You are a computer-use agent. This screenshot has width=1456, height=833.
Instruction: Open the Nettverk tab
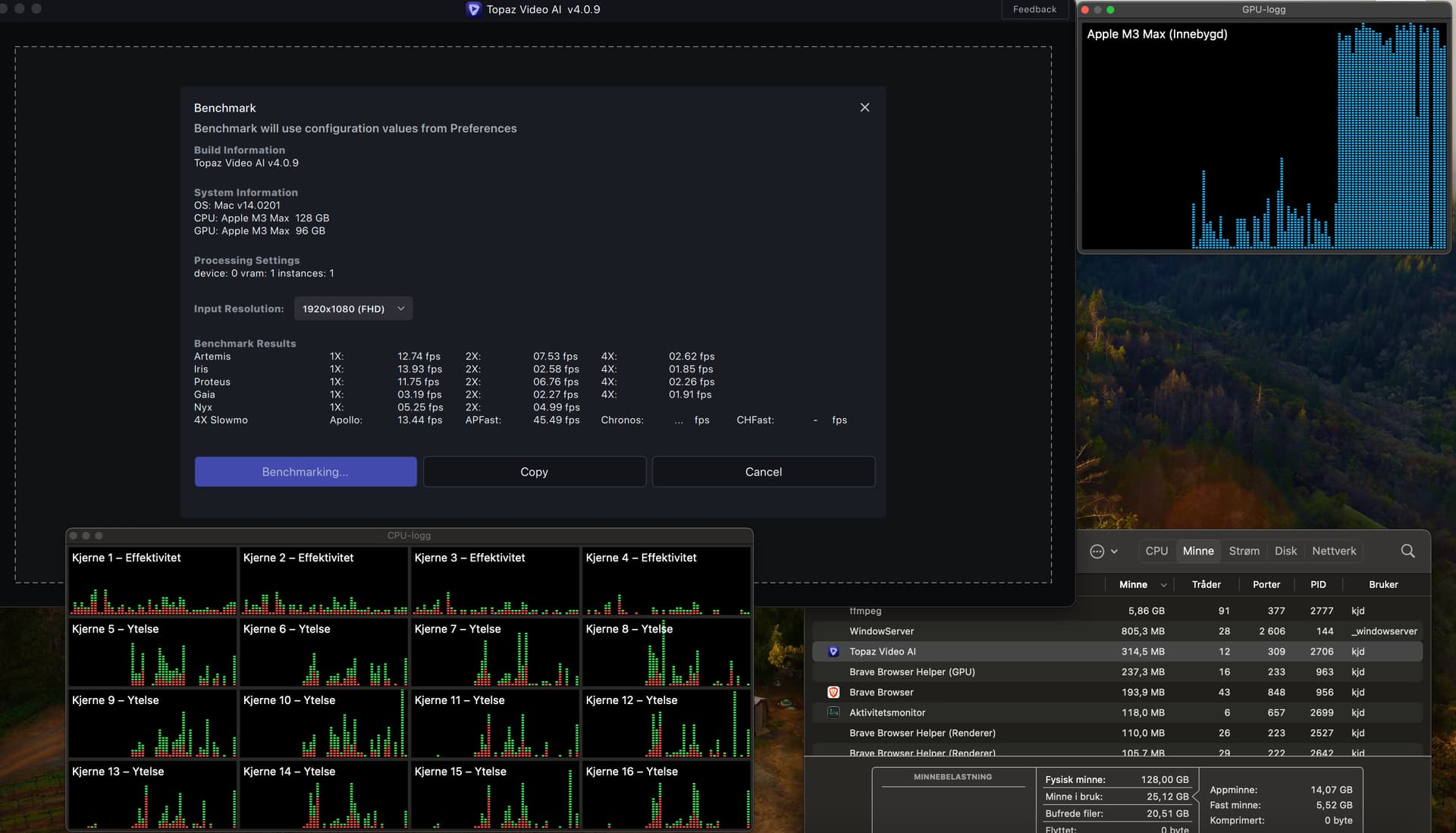[1334, 551]
